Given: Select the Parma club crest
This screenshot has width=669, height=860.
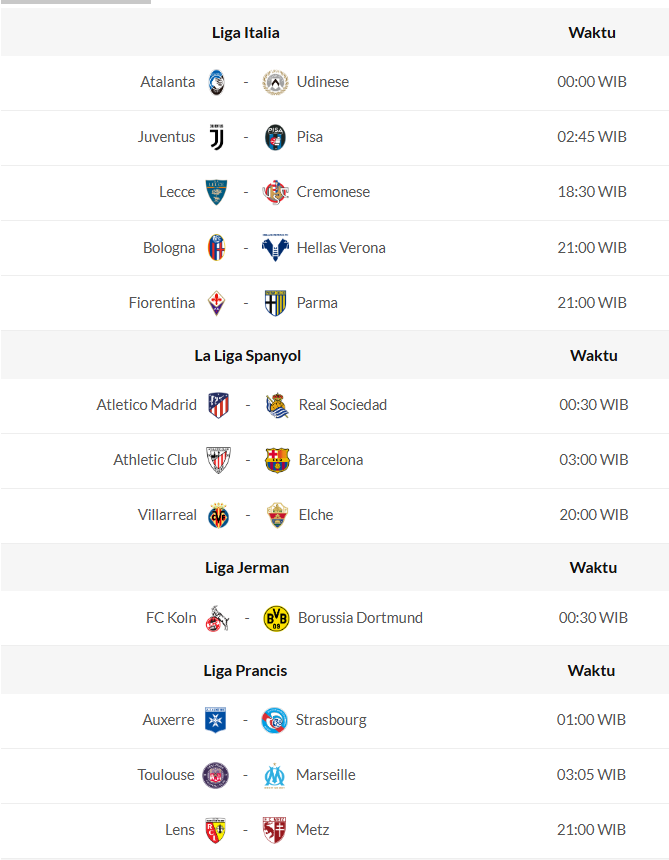Looking at the screenshot, I should click(x=275, y=303).
